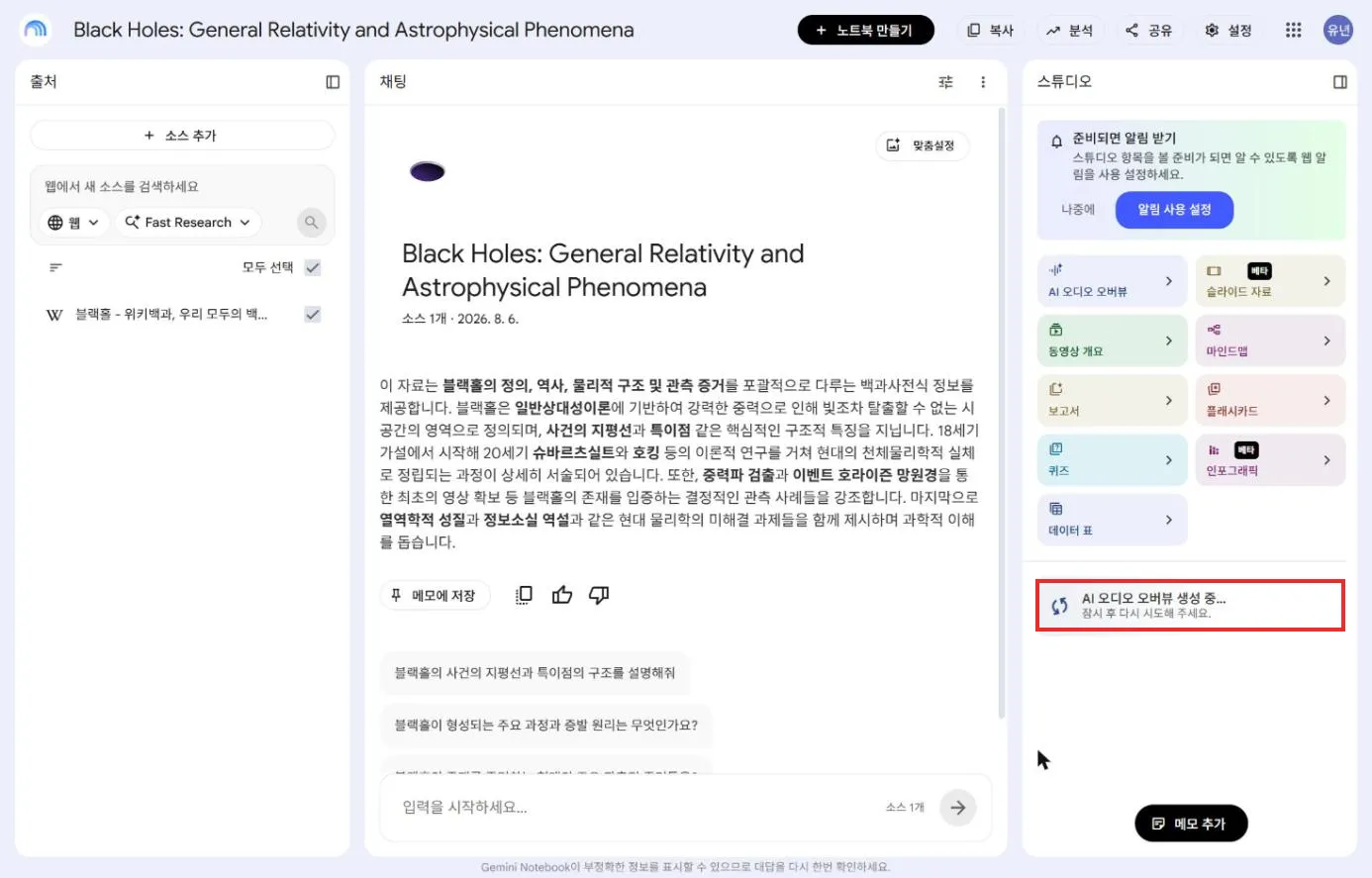Uncheck the 블랙홀 위키백과 source checkbox

[x=313, y=315]
